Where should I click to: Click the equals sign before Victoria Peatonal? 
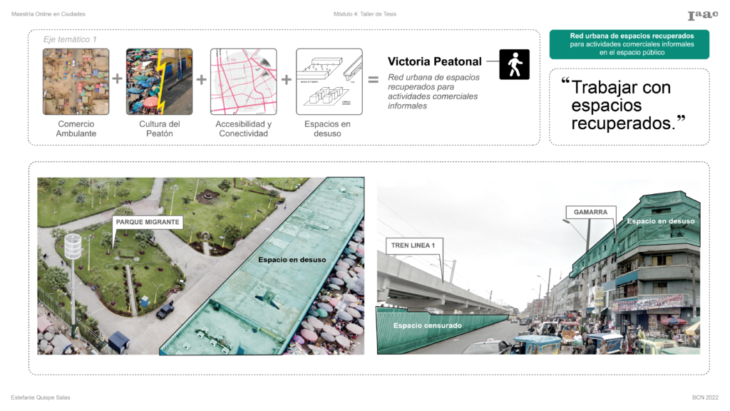click(373, 80)
